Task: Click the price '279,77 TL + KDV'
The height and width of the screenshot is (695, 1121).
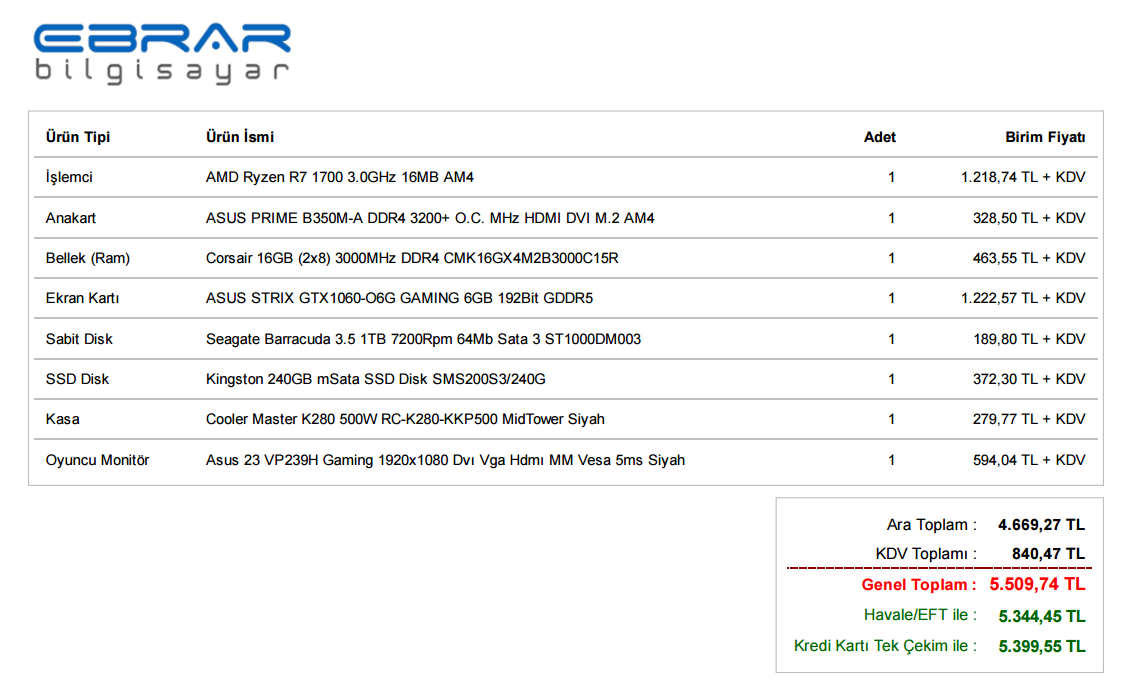Action: click(1029, 419)
